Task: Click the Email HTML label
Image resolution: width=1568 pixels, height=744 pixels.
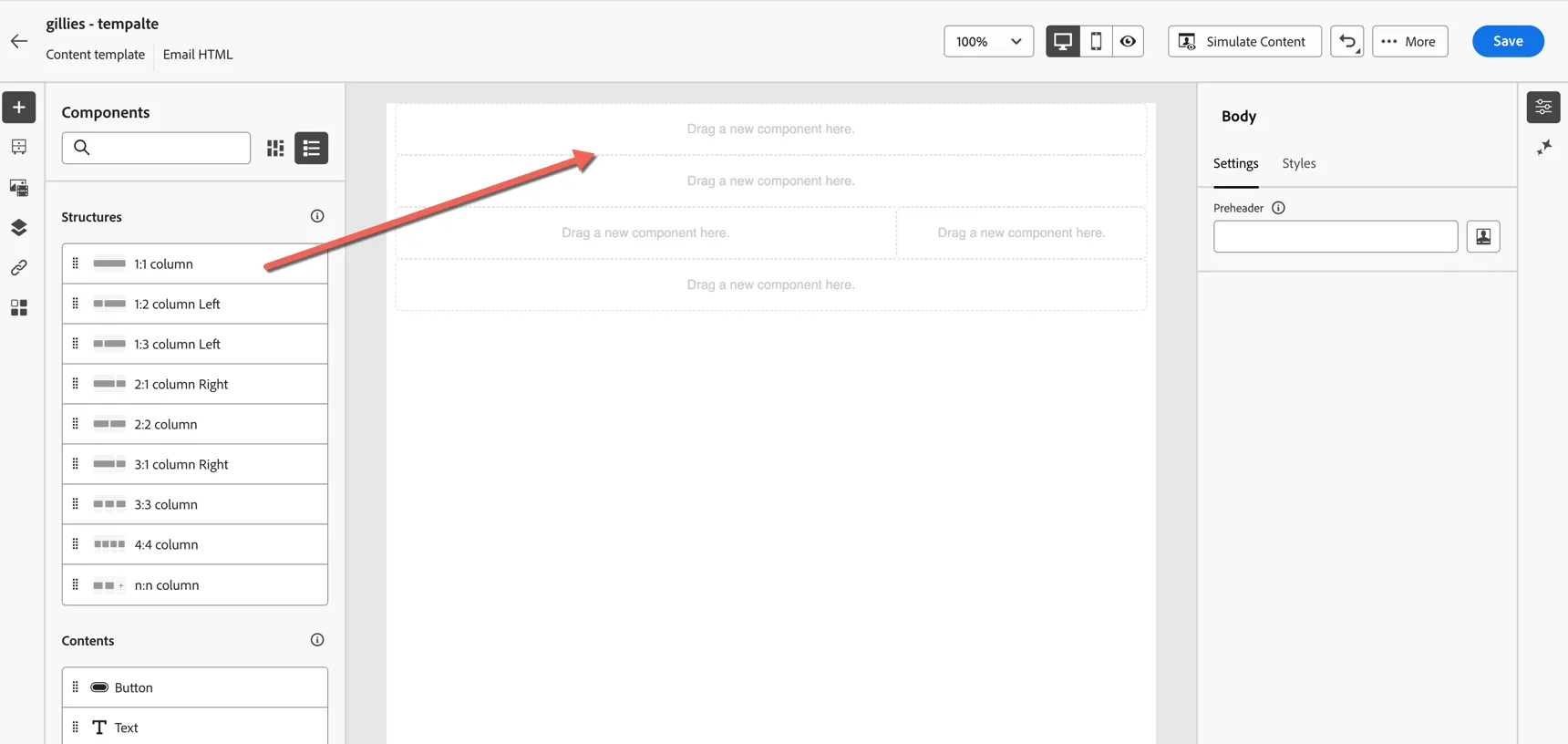Action: point(198,55)
